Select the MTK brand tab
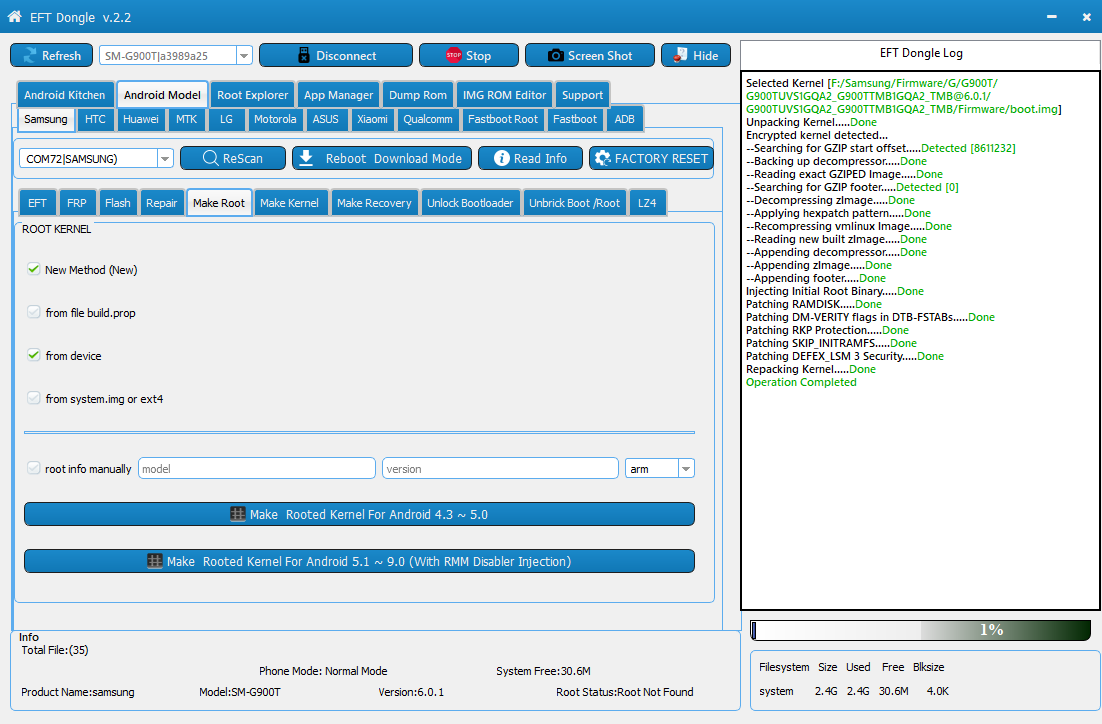Viewport: 1102px width, 724px height. 186,119
